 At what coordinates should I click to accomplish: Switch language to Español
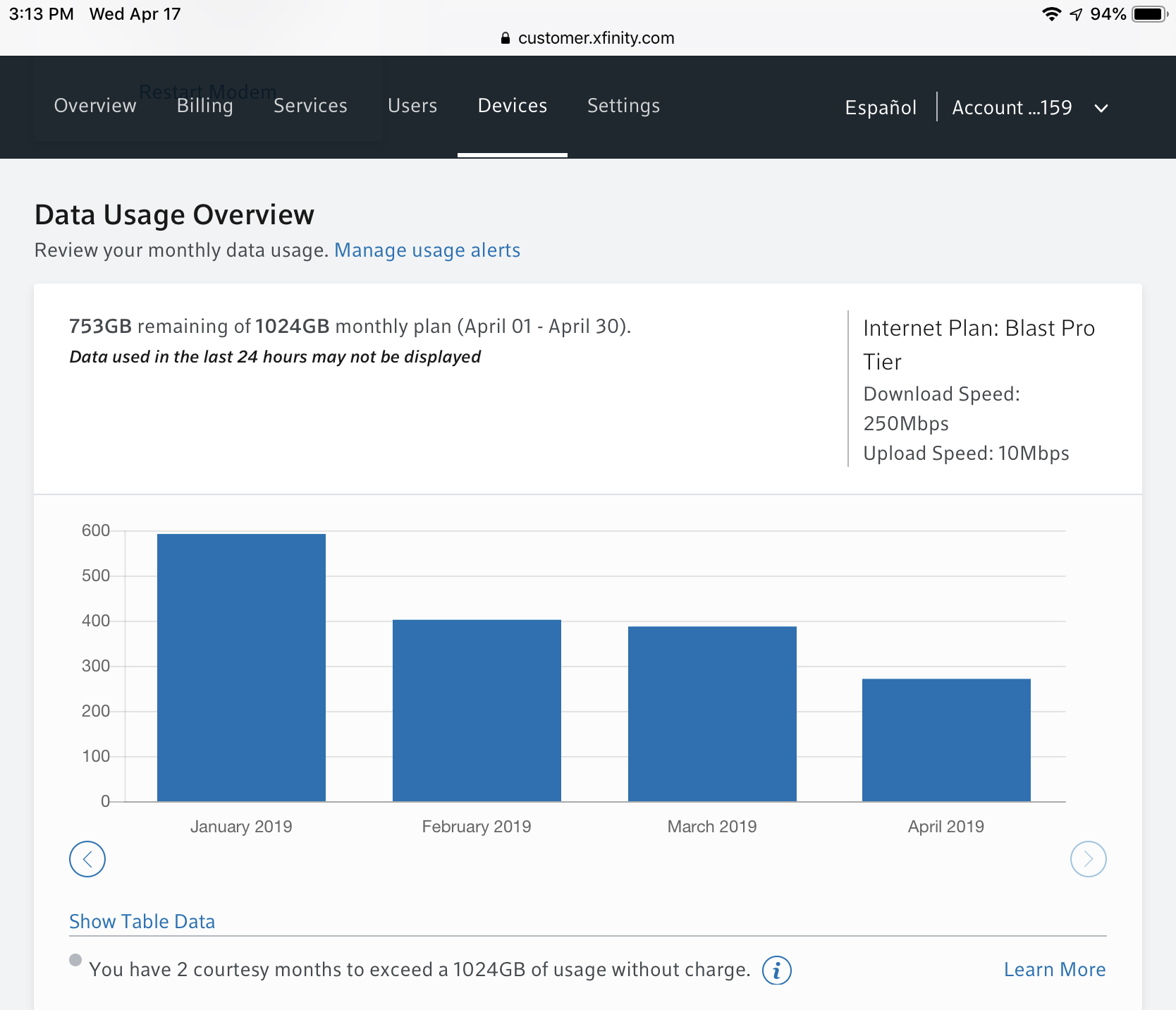tap(881, 107)
